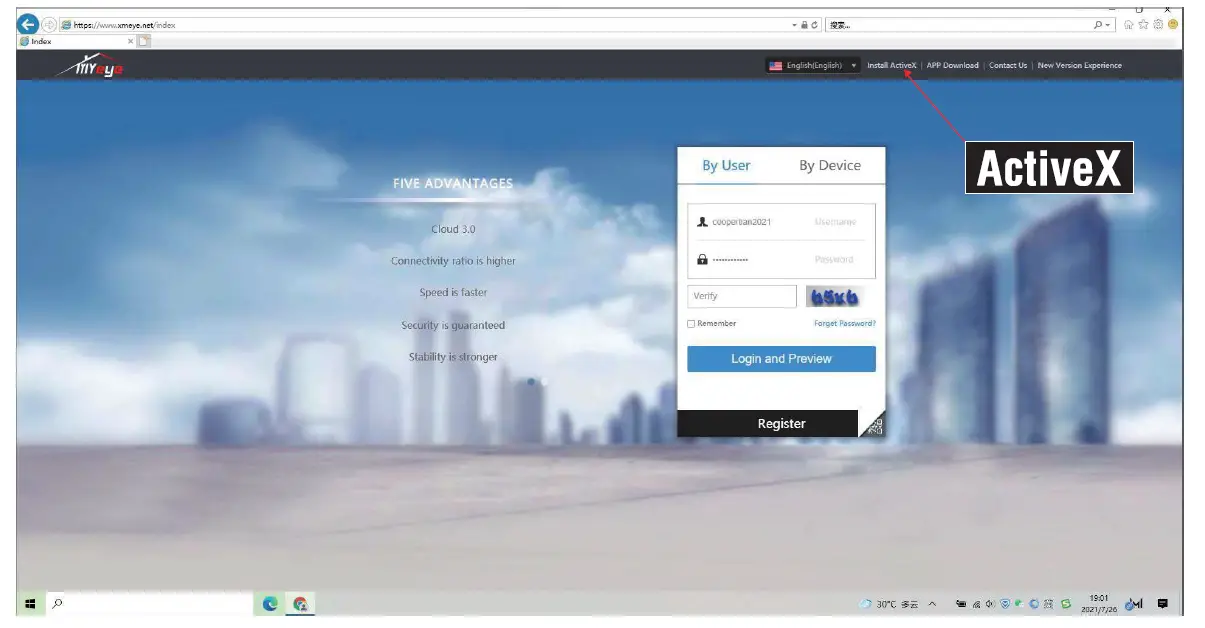Open New Version Experience link
The width and height of the screenshot is (1205, 628).
[x=1080, y=65]
